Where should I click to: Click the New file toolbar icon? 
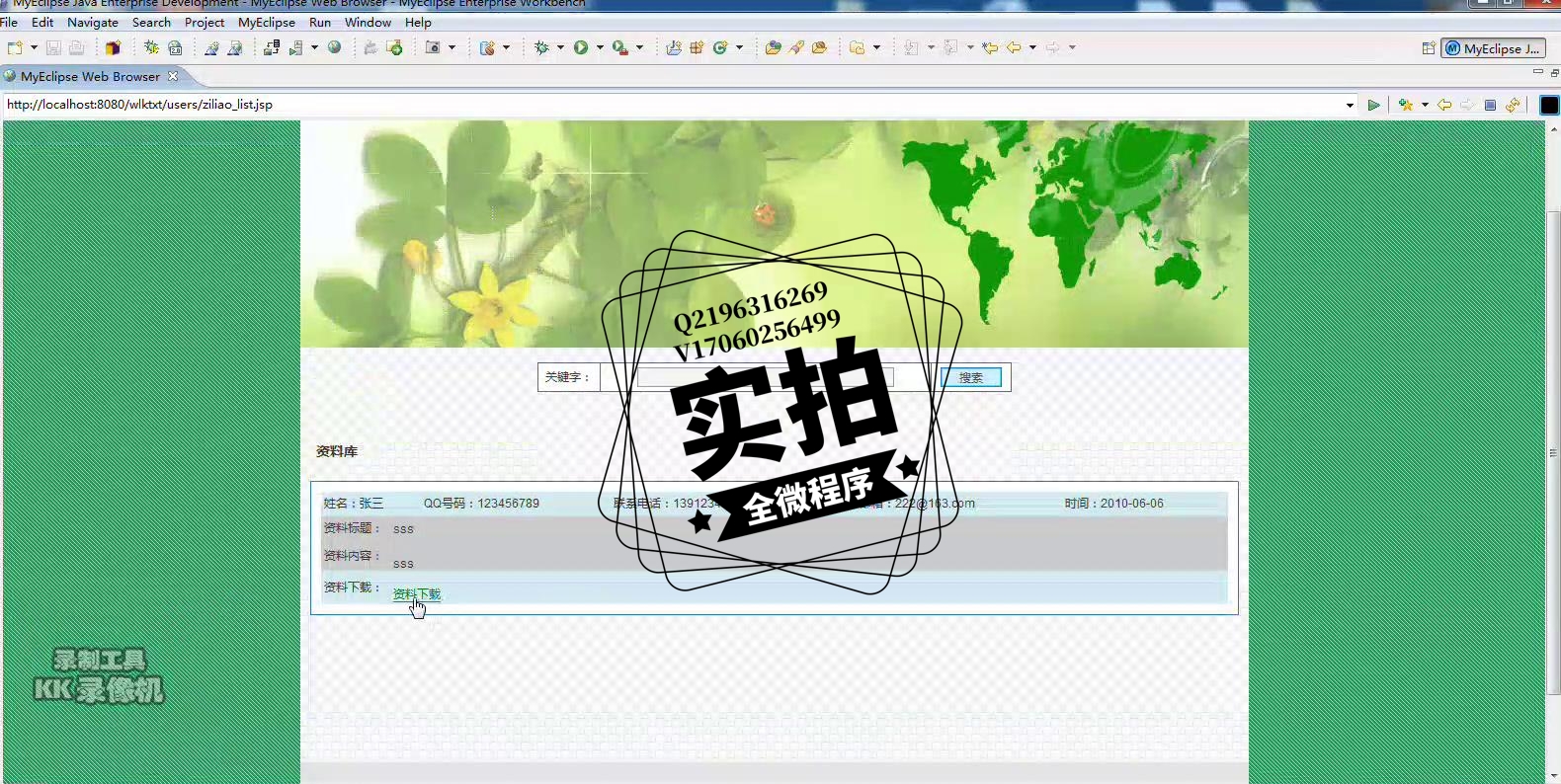tap(15, 47)
